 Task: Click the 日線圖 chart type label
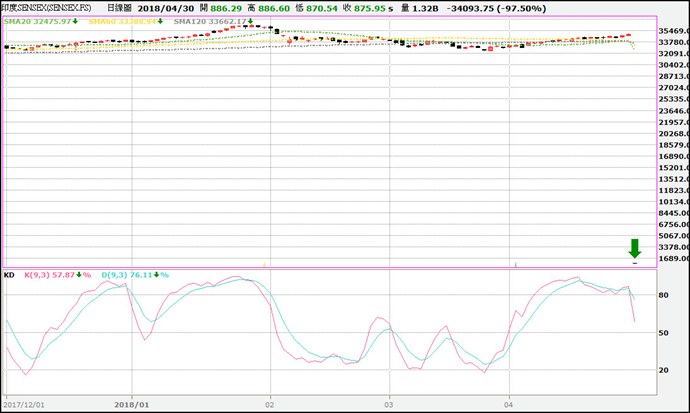pos(119,7)
